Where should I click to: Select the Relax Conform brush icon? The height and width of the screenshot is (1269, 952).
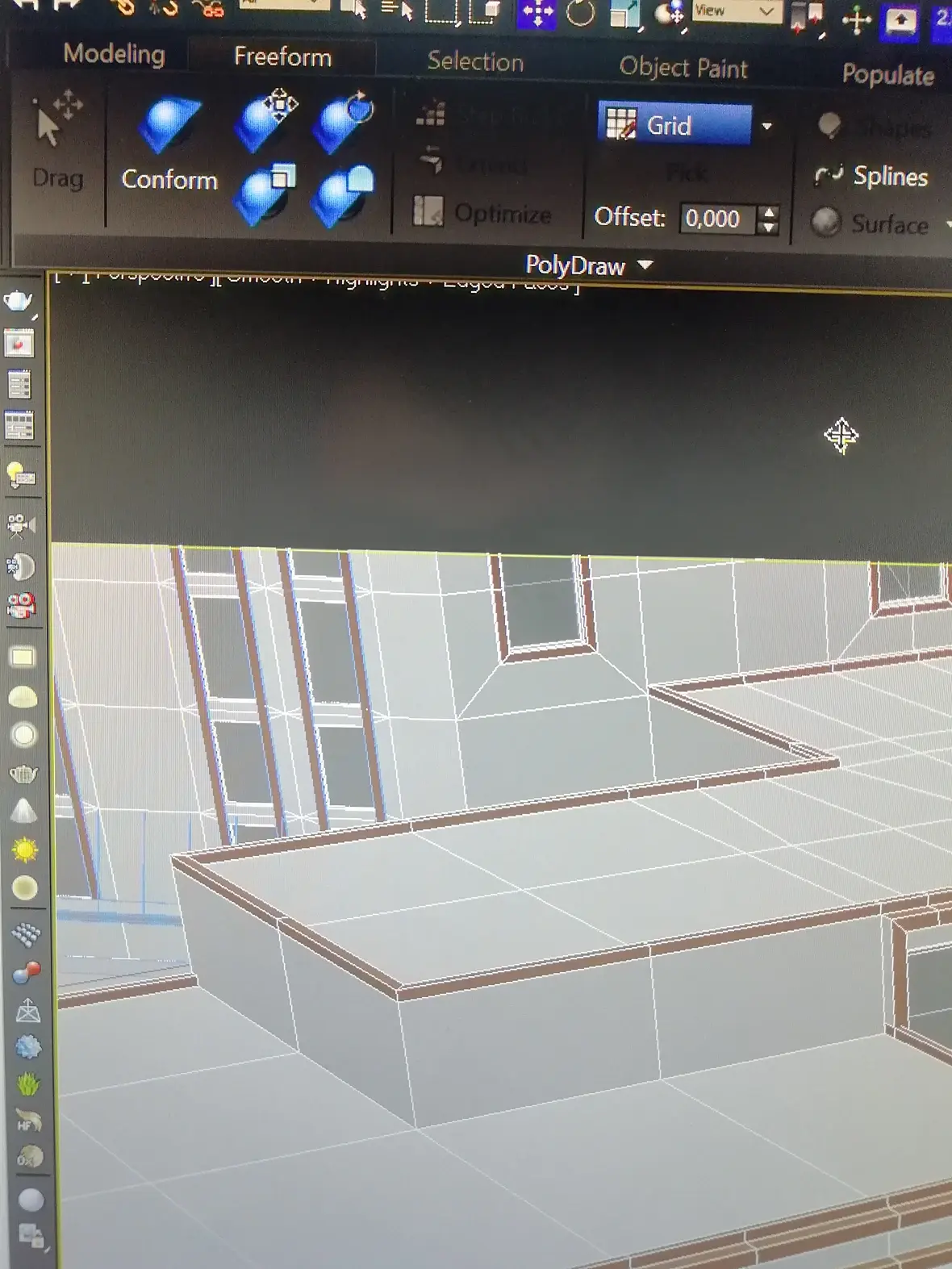click(344, 196)
